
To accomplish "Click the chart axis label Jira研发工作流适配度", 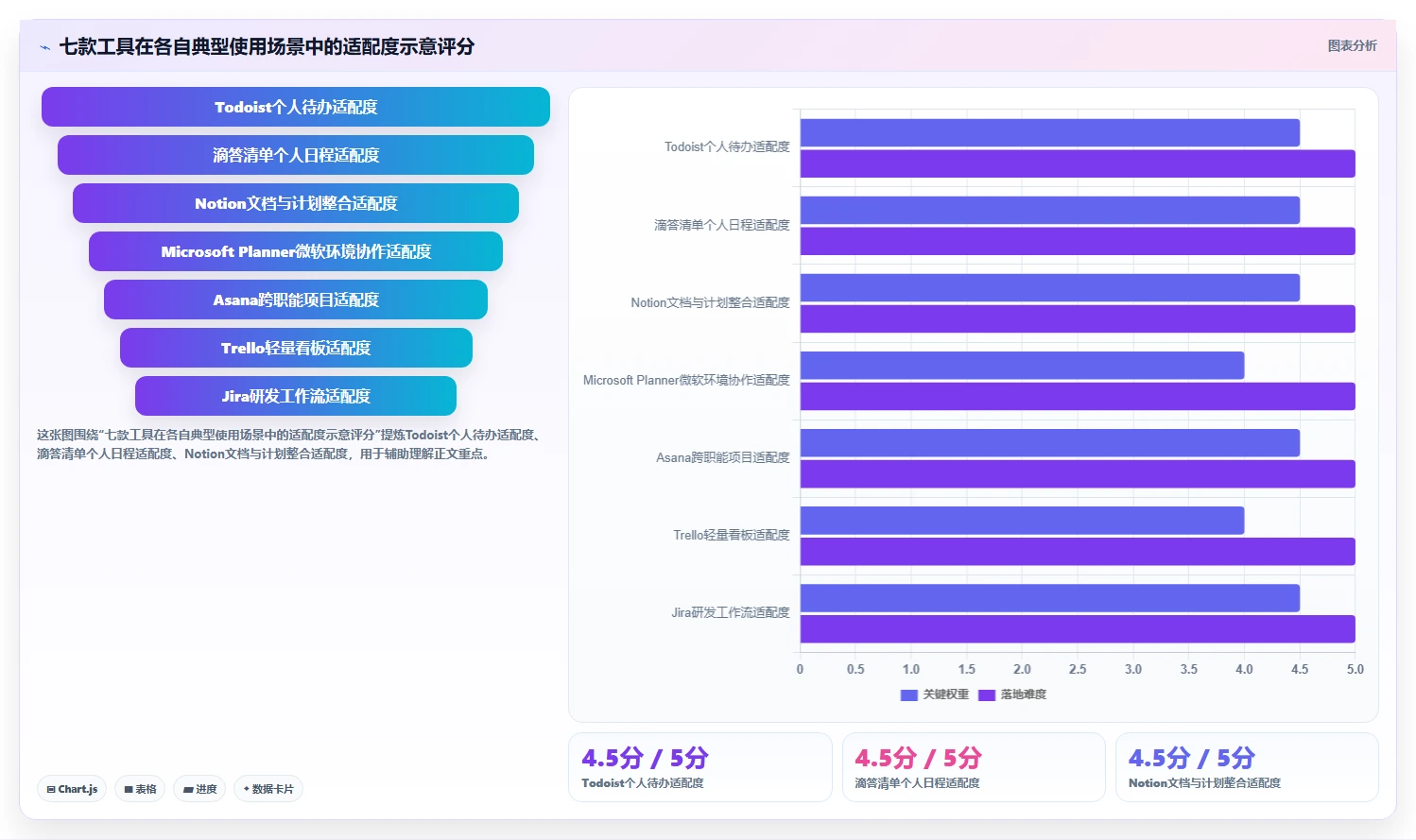I will pyautogui.click(x=731, y=612).
